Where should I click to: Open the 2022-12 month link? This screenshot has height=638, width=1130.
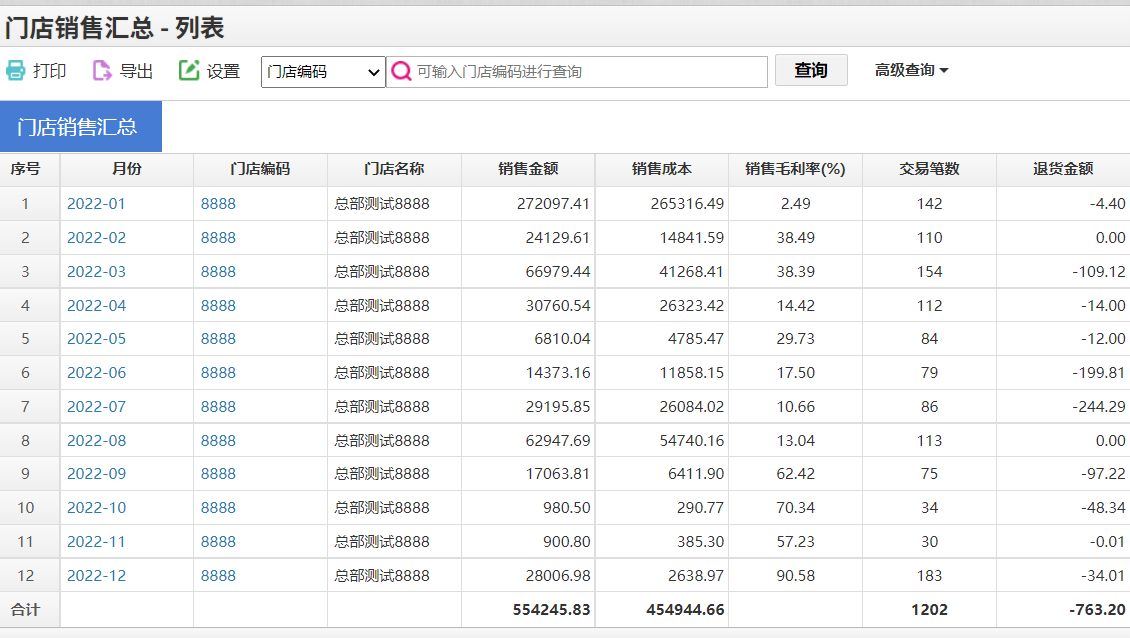pos(97,575)
